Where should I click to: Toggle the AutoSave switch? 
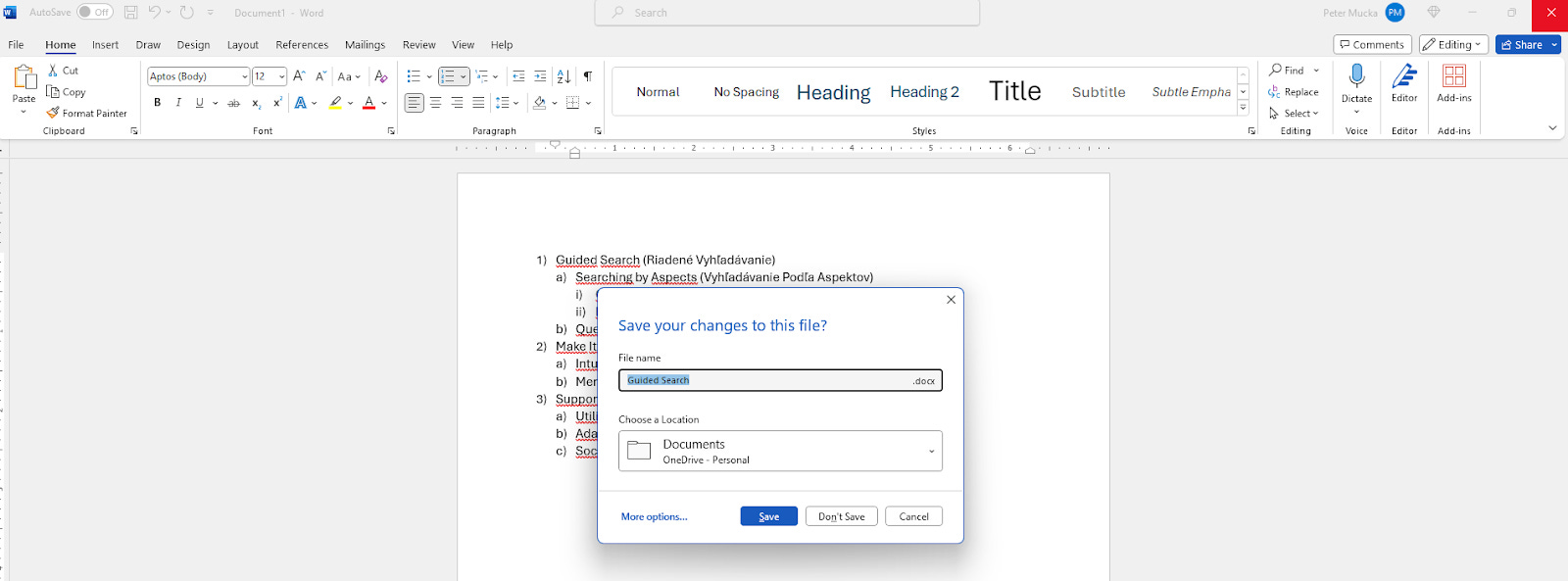pyautogui.click(x=95, y=13)
